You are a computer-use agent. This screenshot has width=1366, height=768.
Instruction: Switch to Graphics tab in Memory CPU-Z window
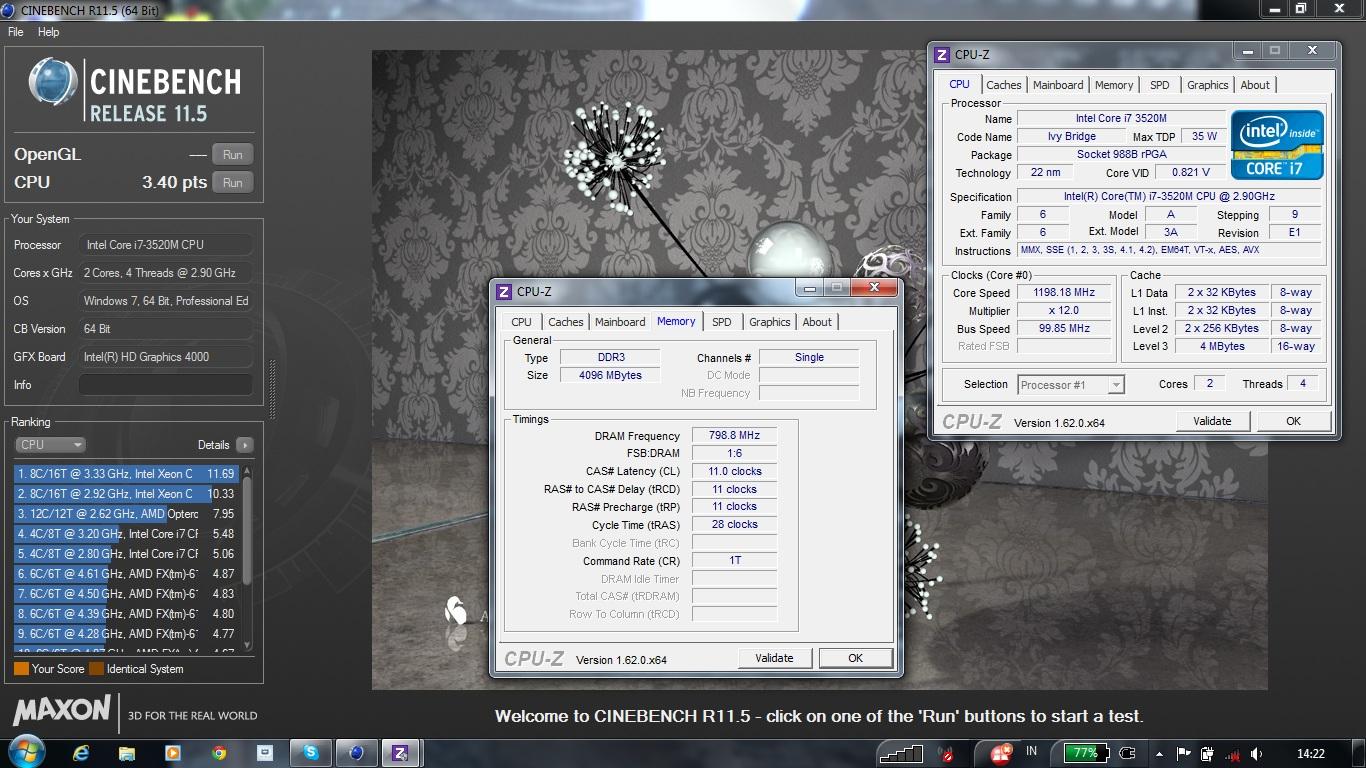770,322
